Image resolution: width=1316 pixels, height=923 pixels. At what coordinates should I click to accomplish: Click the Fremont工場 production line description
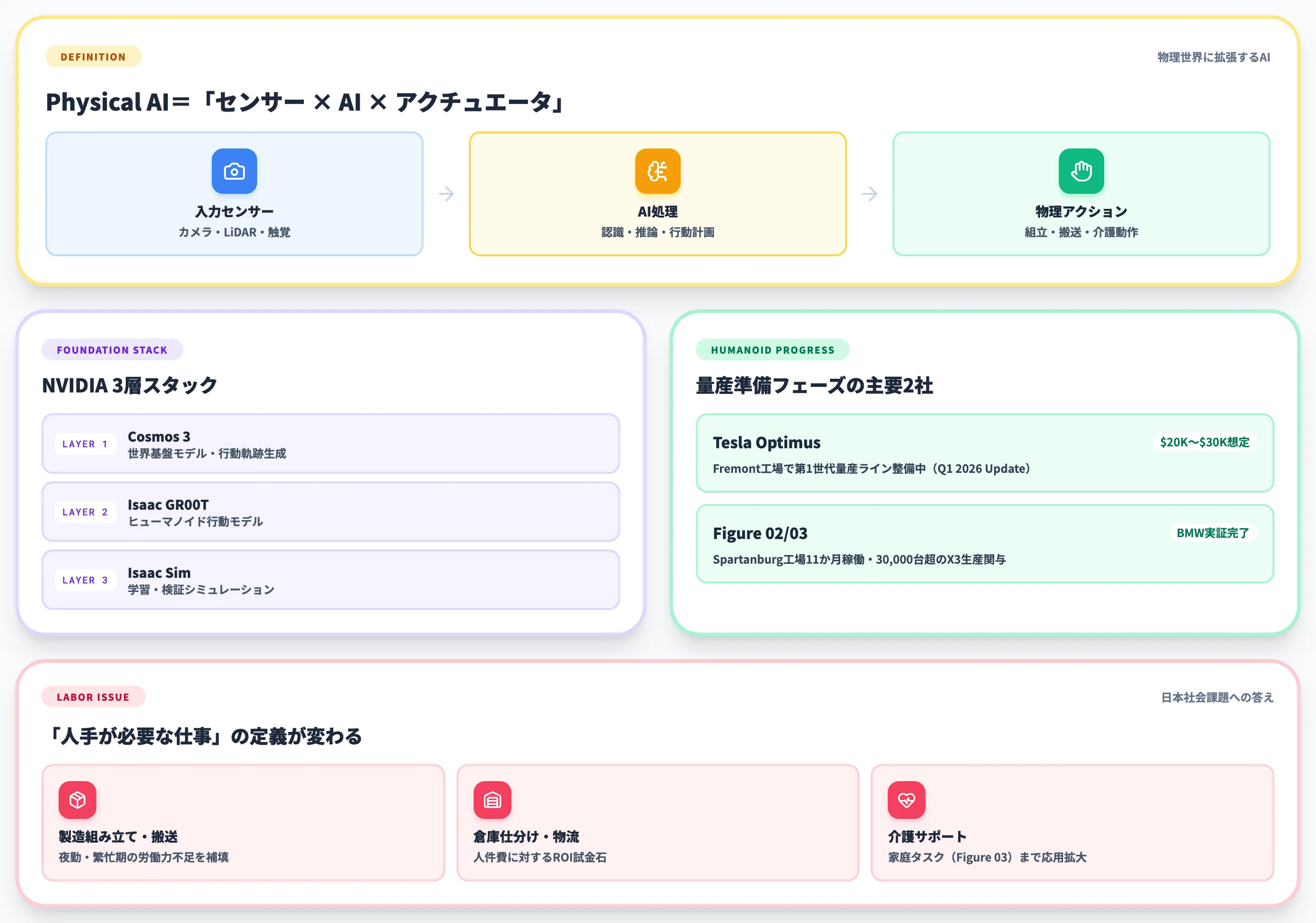coord(871,469)
